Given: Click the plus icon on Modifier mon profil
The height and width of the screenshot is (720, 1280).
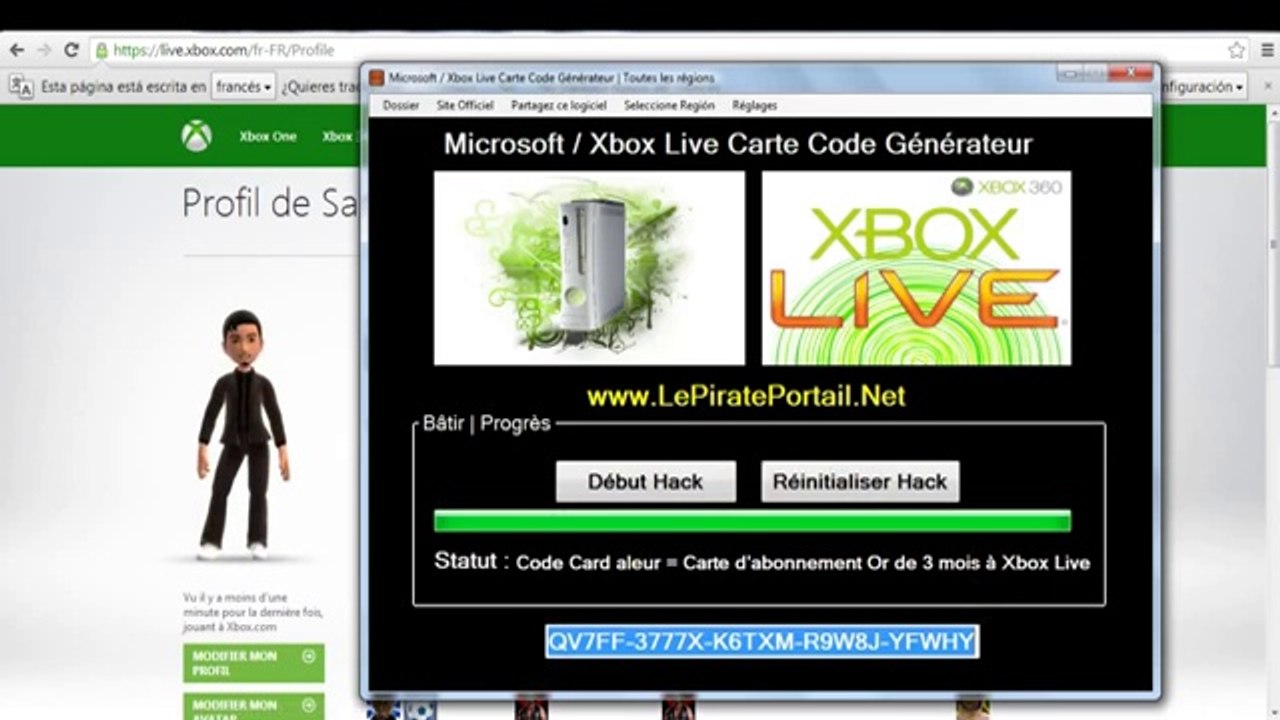Looking at the screenshot, I should point(309,656).
